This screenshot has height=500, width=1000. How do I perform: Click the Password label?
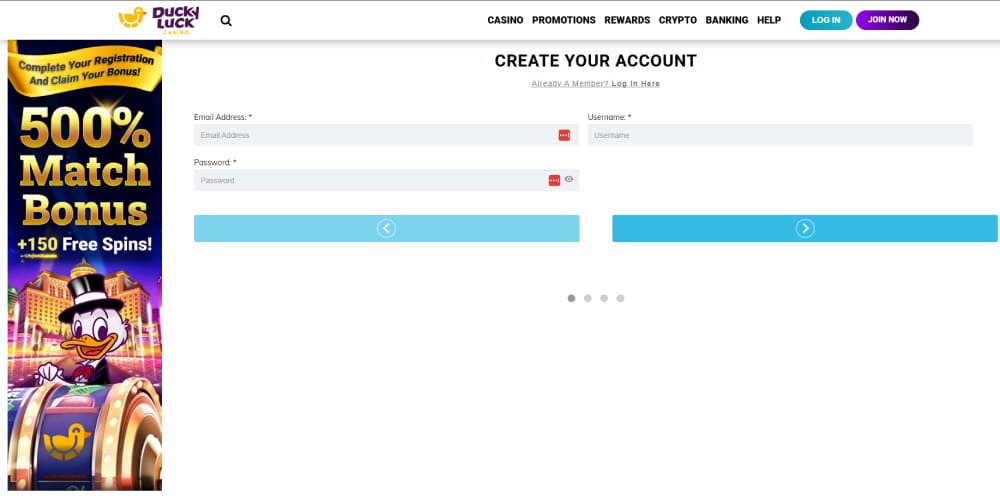coord(215,163)
